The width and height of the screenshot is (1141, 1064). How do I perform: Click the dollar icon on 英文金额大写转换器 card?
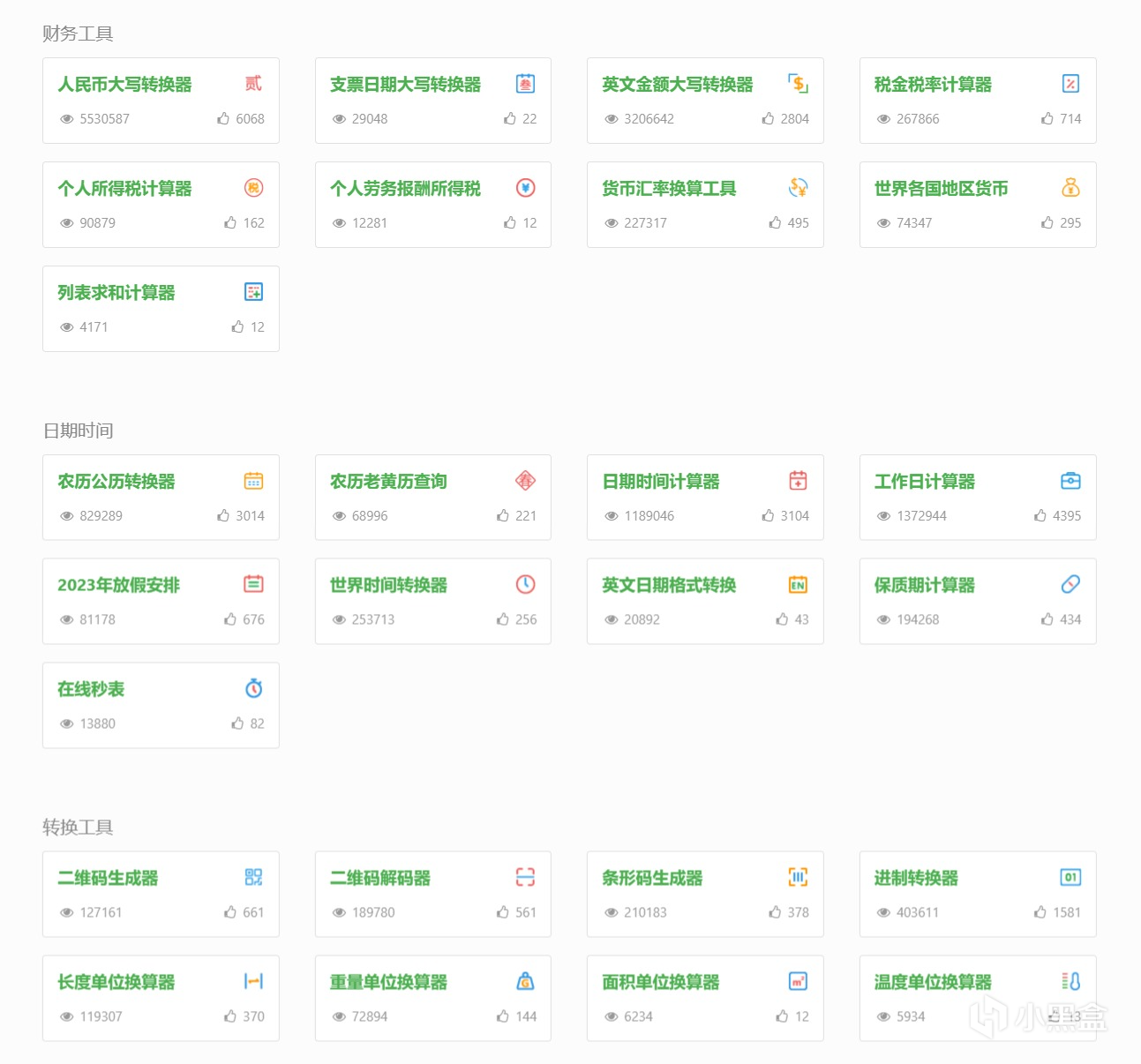pyautogui.click(x=799, y=84)
